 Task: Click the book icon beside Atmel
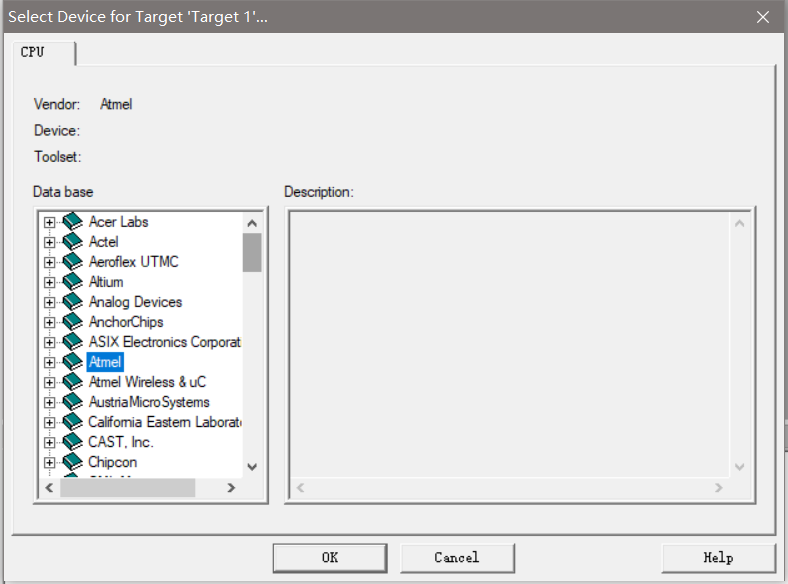[73, 362]
